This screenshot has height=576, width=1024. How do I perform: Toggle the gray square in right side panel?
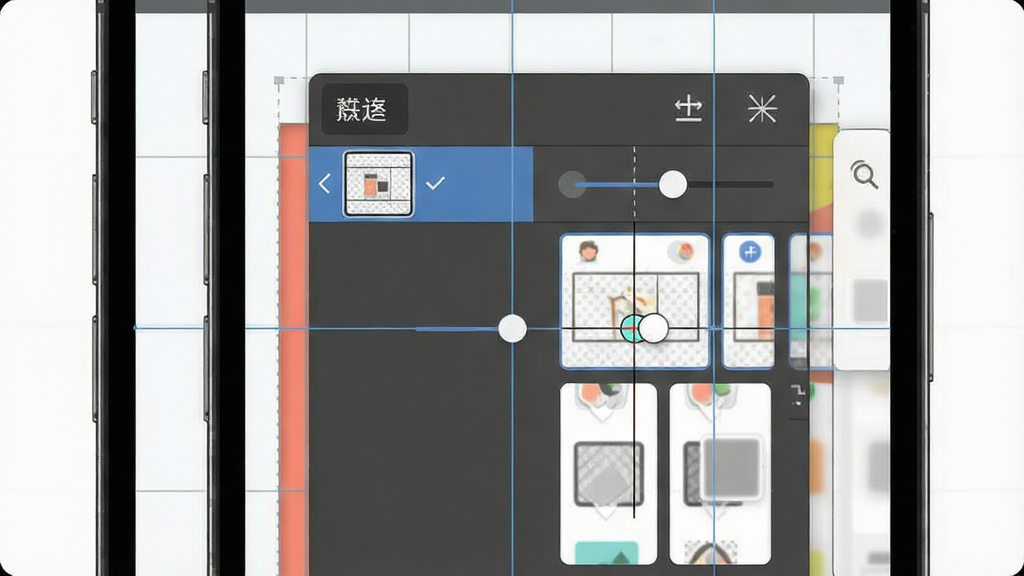click(871, 300)
